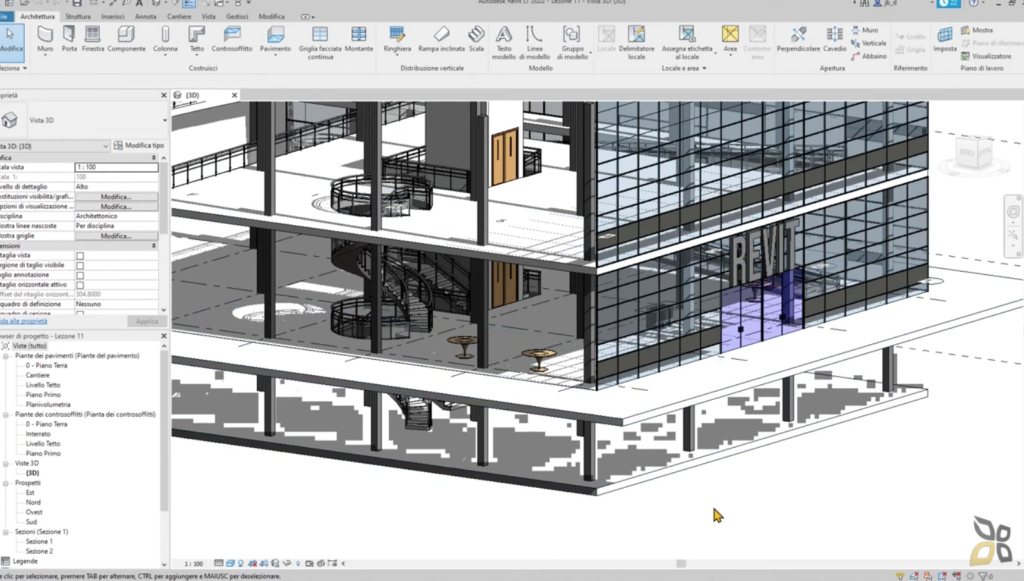
Task: Click Modifica for Opzioni di visualizzazione
Action: 116,206
